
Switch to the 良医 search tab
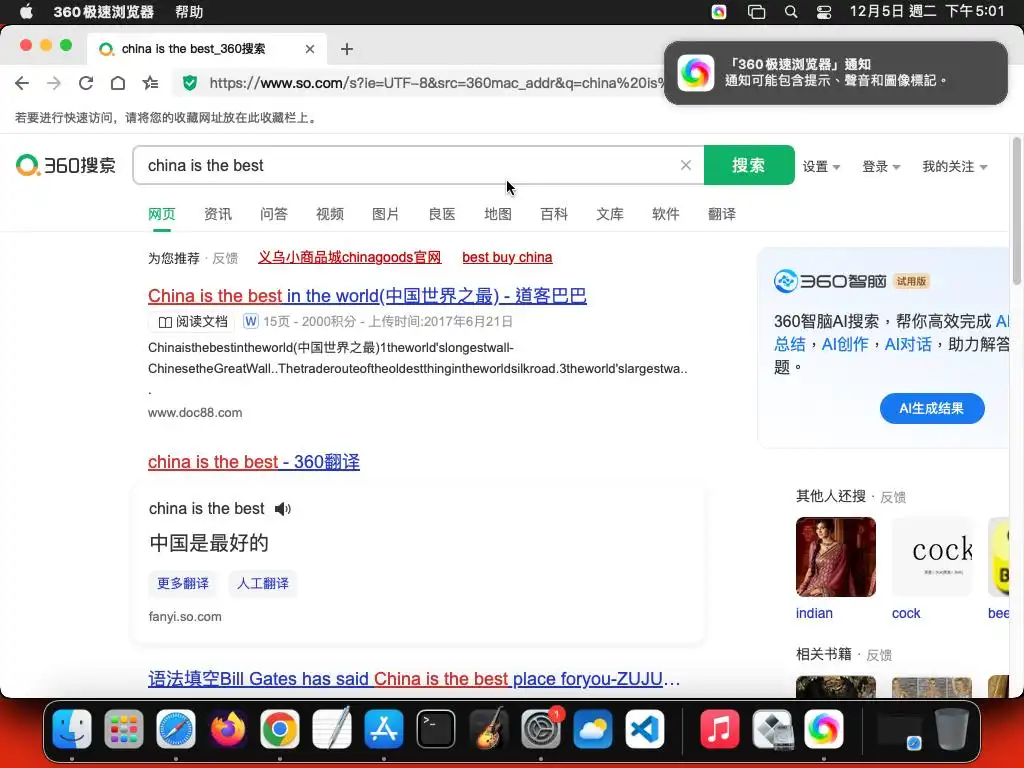pos(441,214)
